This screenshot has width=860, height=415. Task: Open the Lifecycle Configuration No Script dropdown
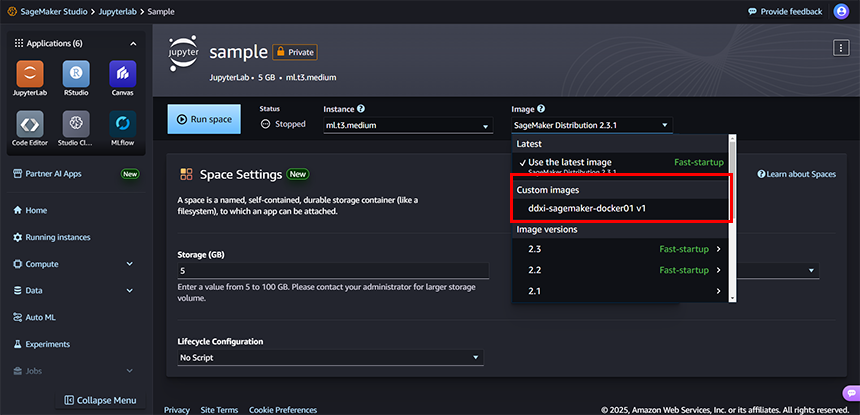pos(330,357)
